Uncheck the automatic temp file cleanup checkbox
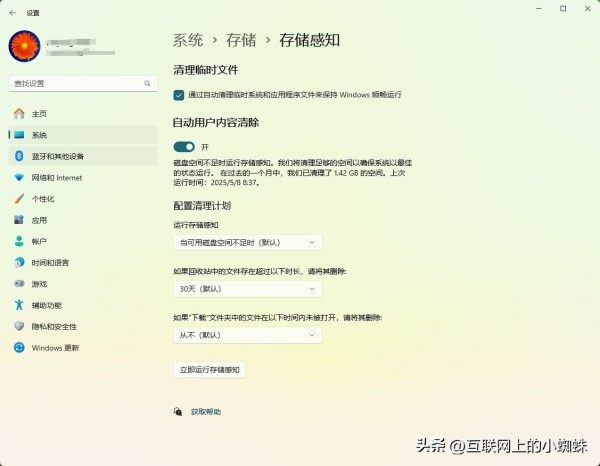The height and width of the screenshot is (466, 600). tap(179, 94)
